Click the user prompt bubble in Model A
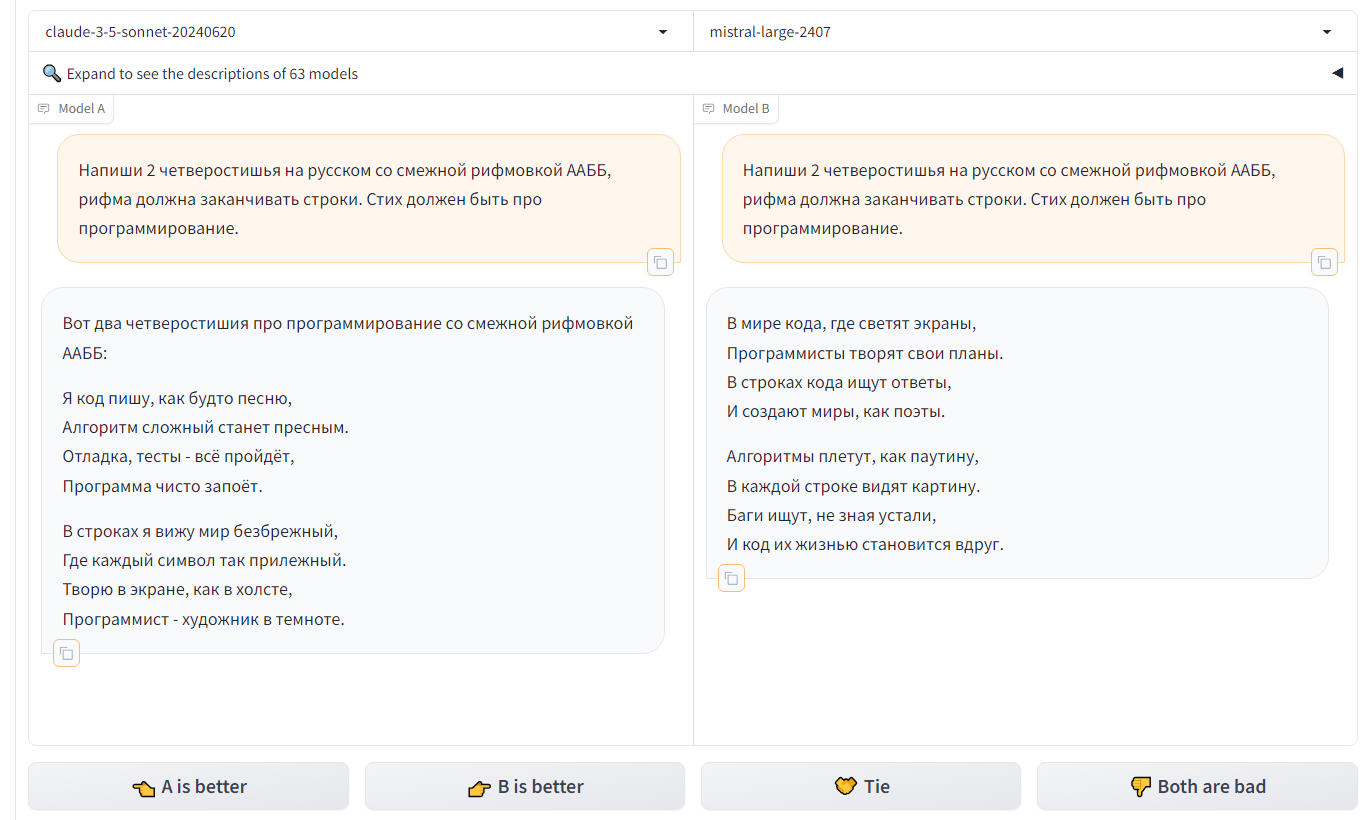 point(369,199)
